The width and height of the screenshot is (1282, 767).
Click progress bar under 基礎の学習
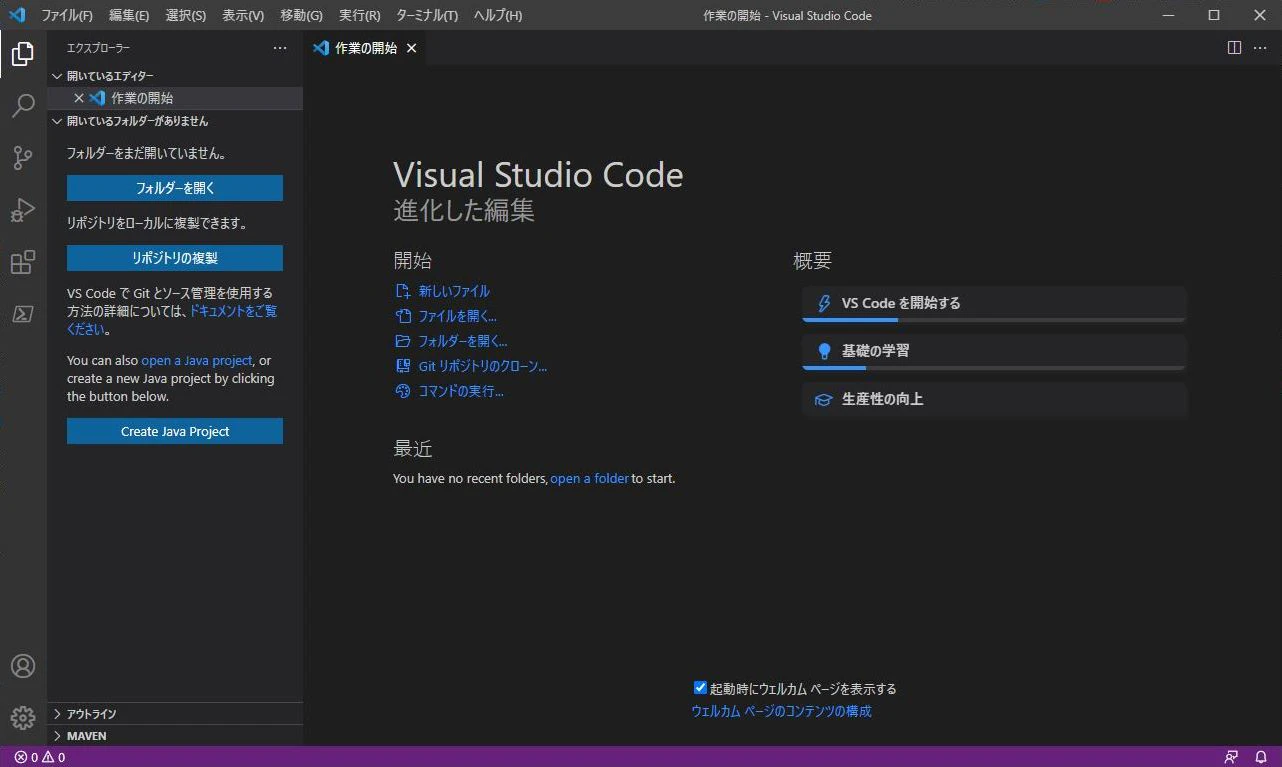(x=994, y=368)
